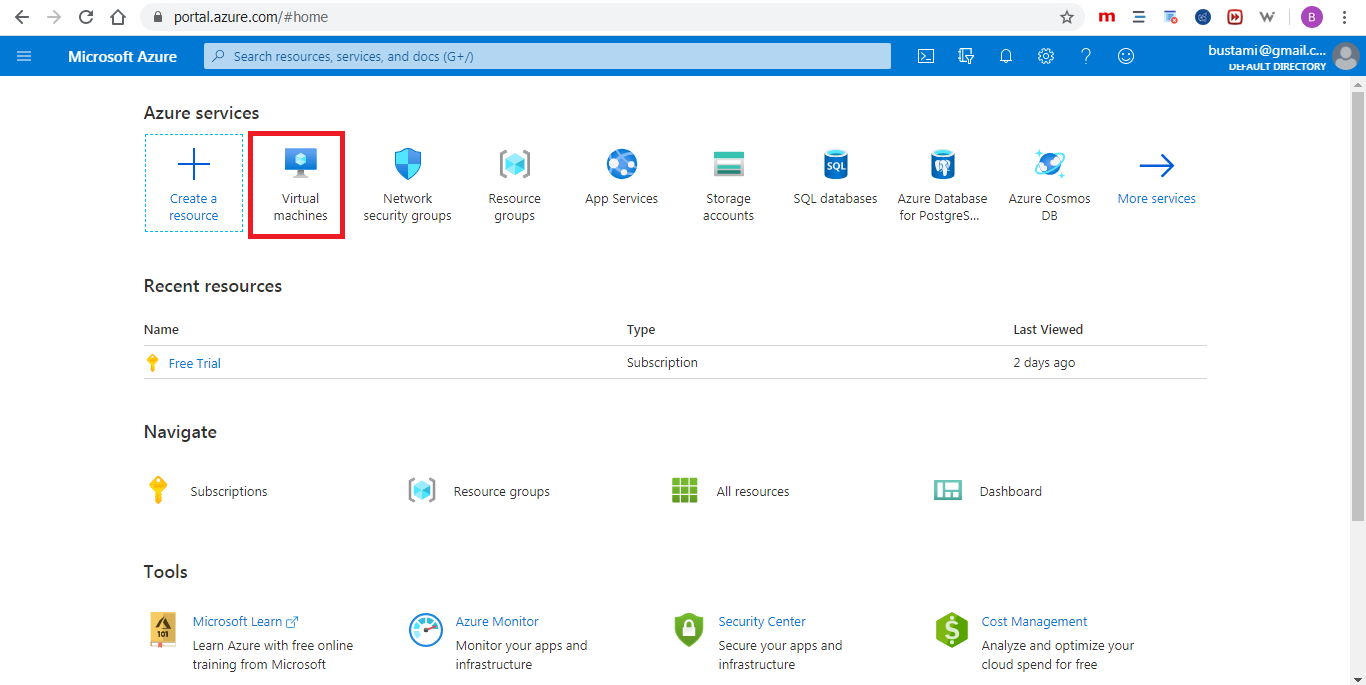Open the Cost Management link
The width and height of the screenshot is (1366, 685).
click(x=1034, y=622)
